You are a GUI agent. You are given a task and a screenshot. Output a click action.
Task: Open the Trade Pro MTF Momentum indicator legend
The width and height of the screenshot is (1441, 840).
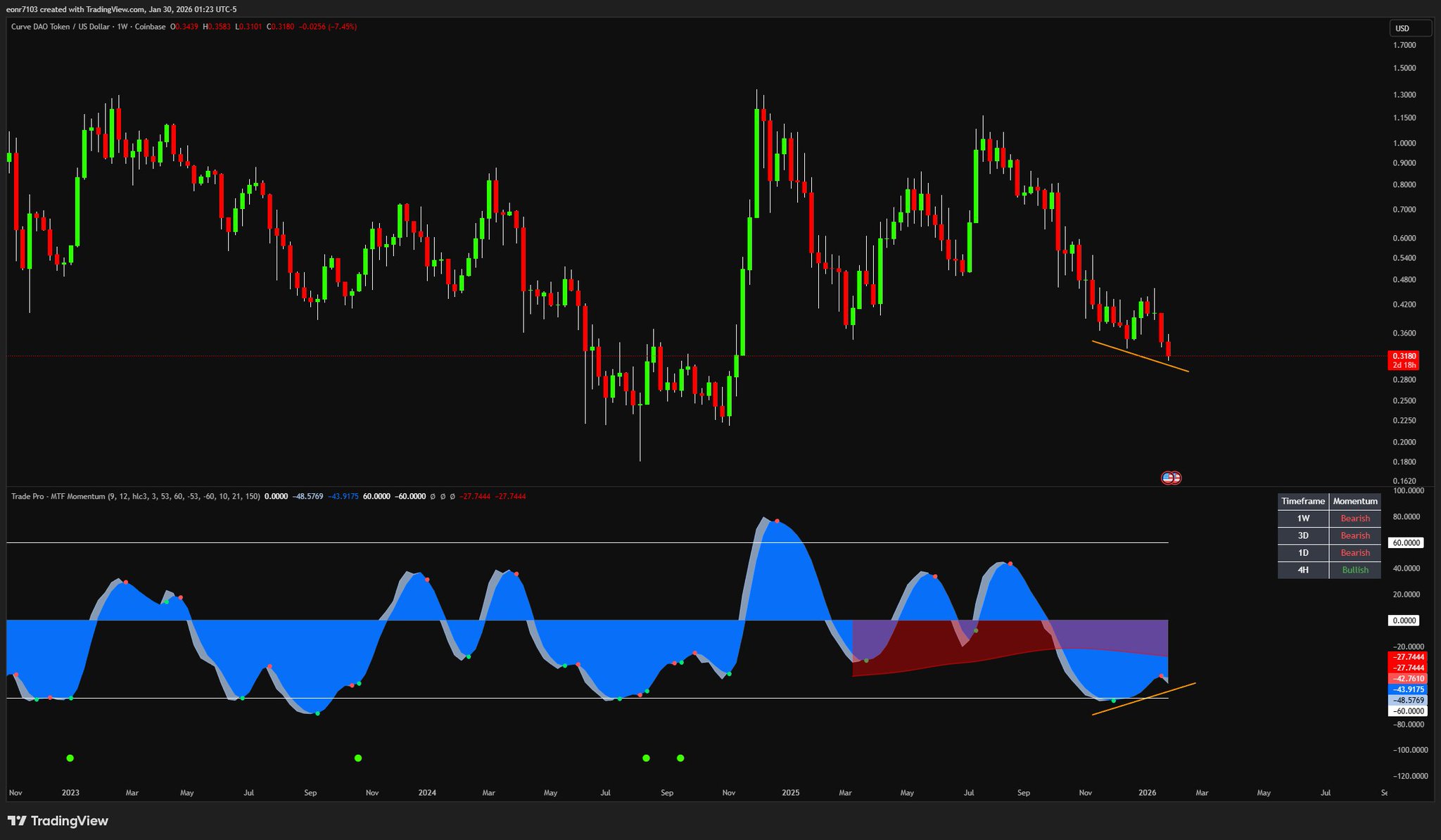click(x=58, y=496)
